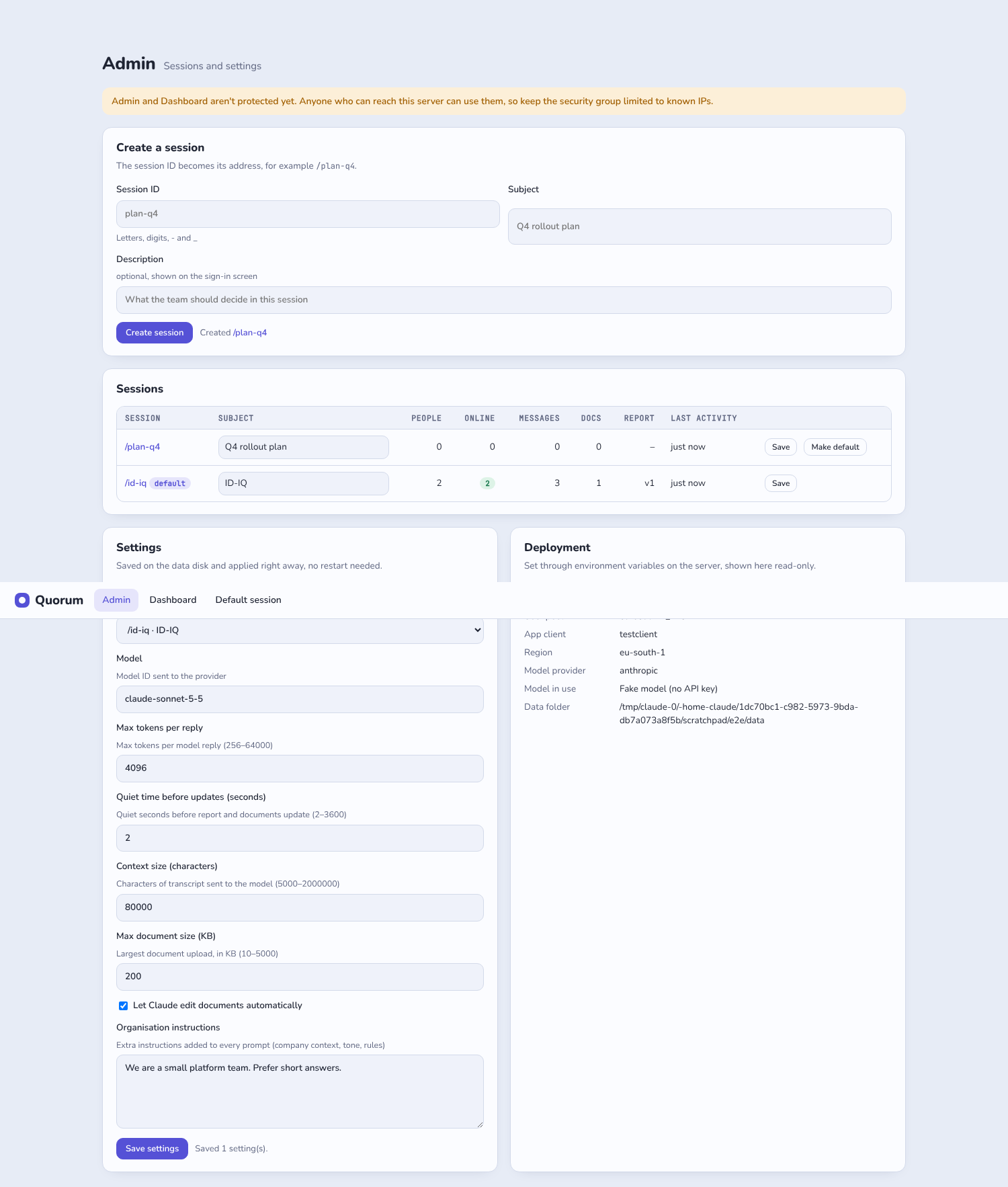Open the Created /plan-q4 link
The image size is (1008, 1187).
(250, 333)
